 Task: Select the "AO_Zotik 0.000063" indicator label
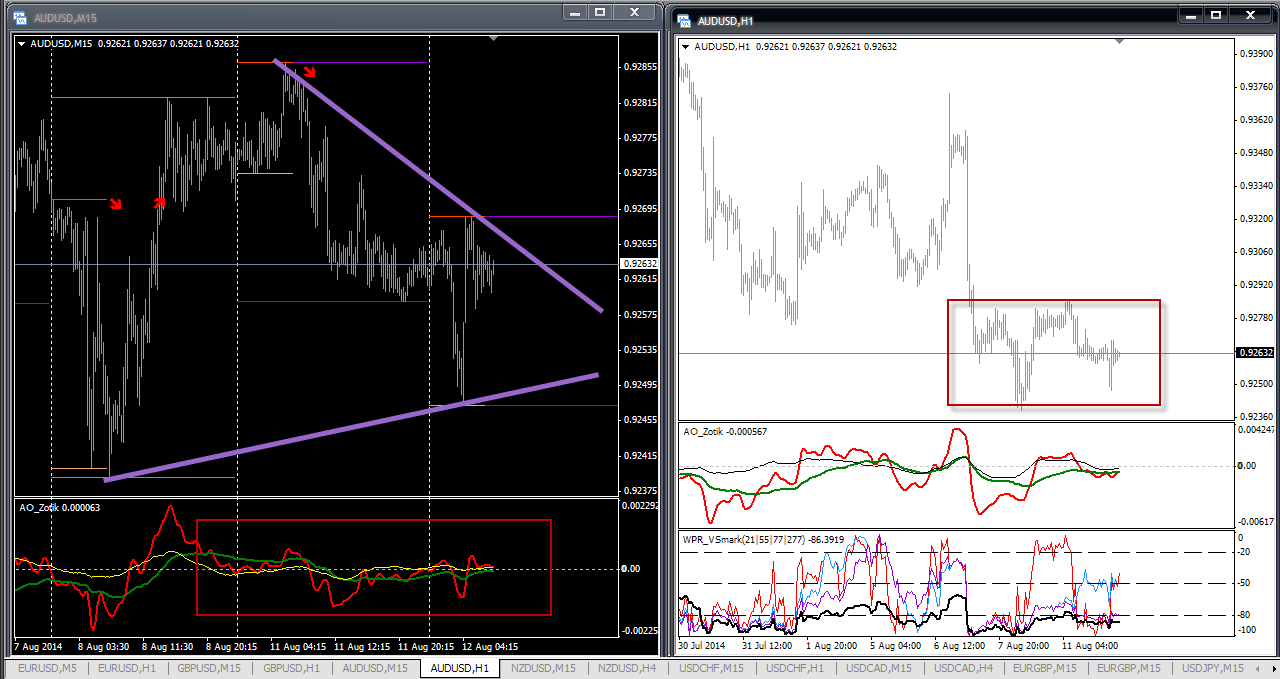pos(59,508)
